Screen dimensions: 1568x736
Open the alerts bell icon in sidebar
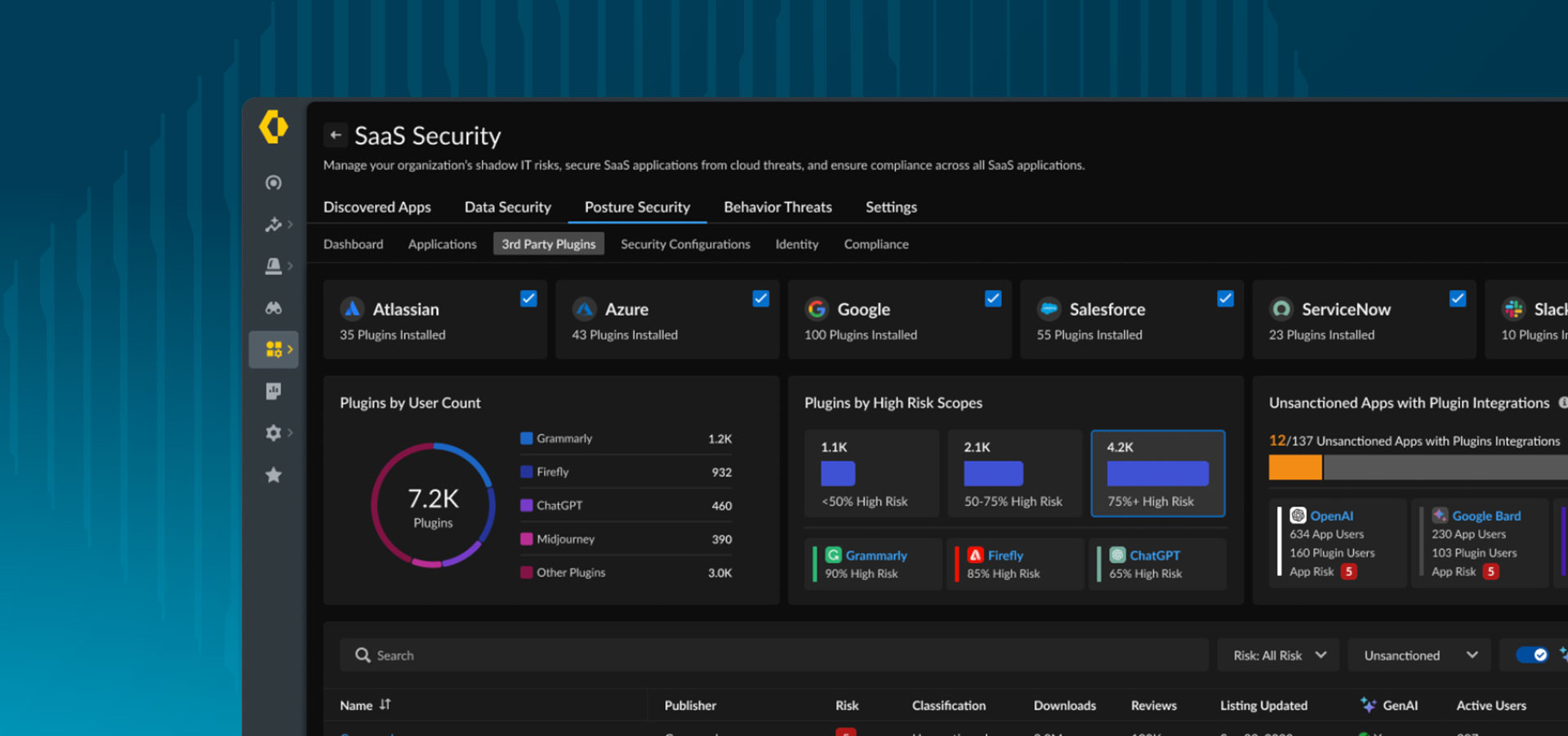coord(274,265)
